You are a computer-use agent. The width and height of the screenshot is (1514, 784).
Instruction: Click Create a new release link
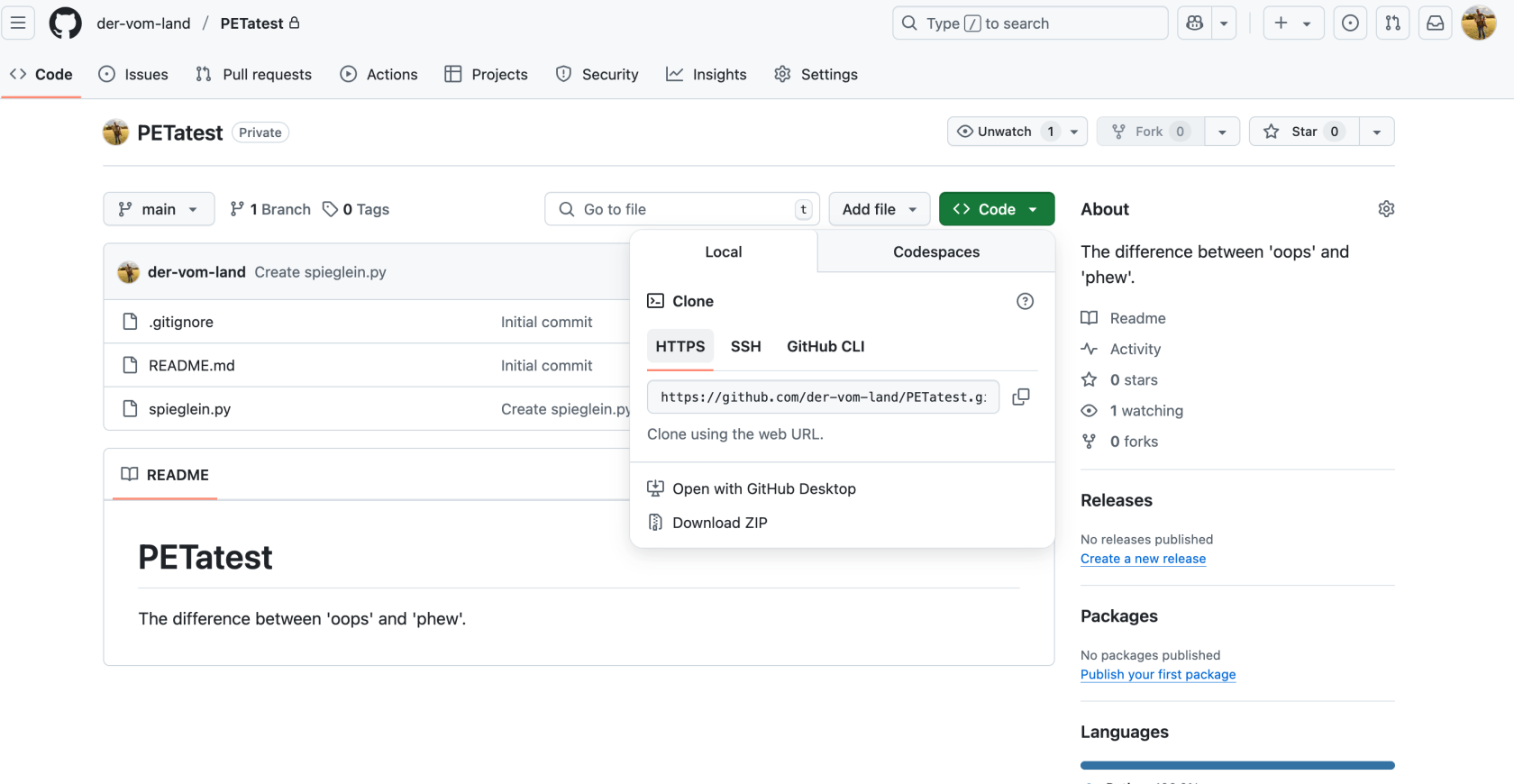1143,559
